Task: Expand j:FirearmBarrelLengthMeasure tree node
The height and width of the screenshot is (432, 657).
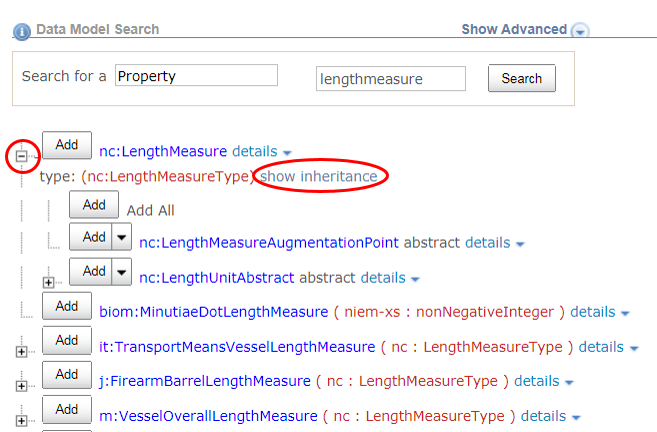Action: pyautogui.click(x=21, y=386)
